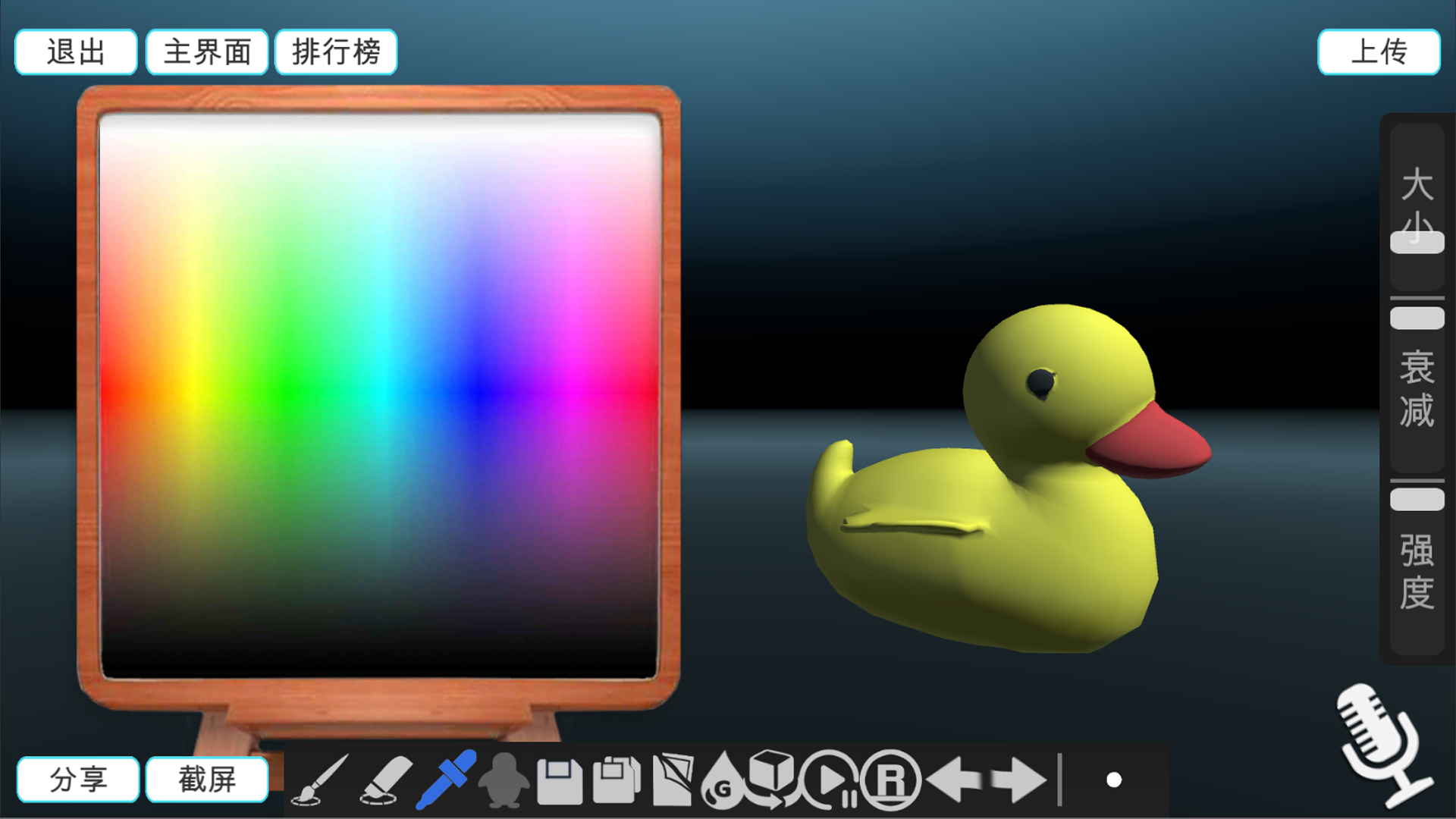Select the blue eyedropper tool
This screenshot has width=1456, height=819.
446,780
